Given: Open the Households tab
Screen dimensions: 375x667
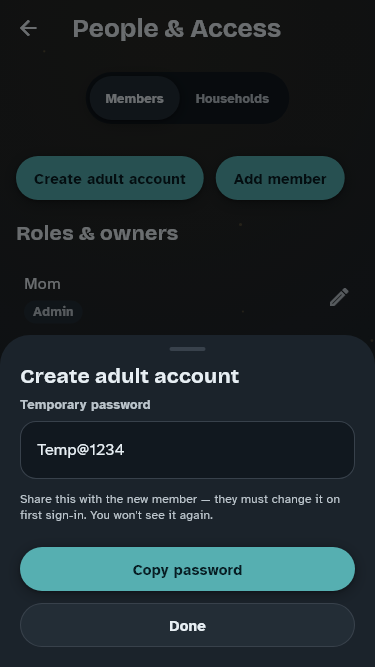Looking at the screenshot, I should (232, 98).
